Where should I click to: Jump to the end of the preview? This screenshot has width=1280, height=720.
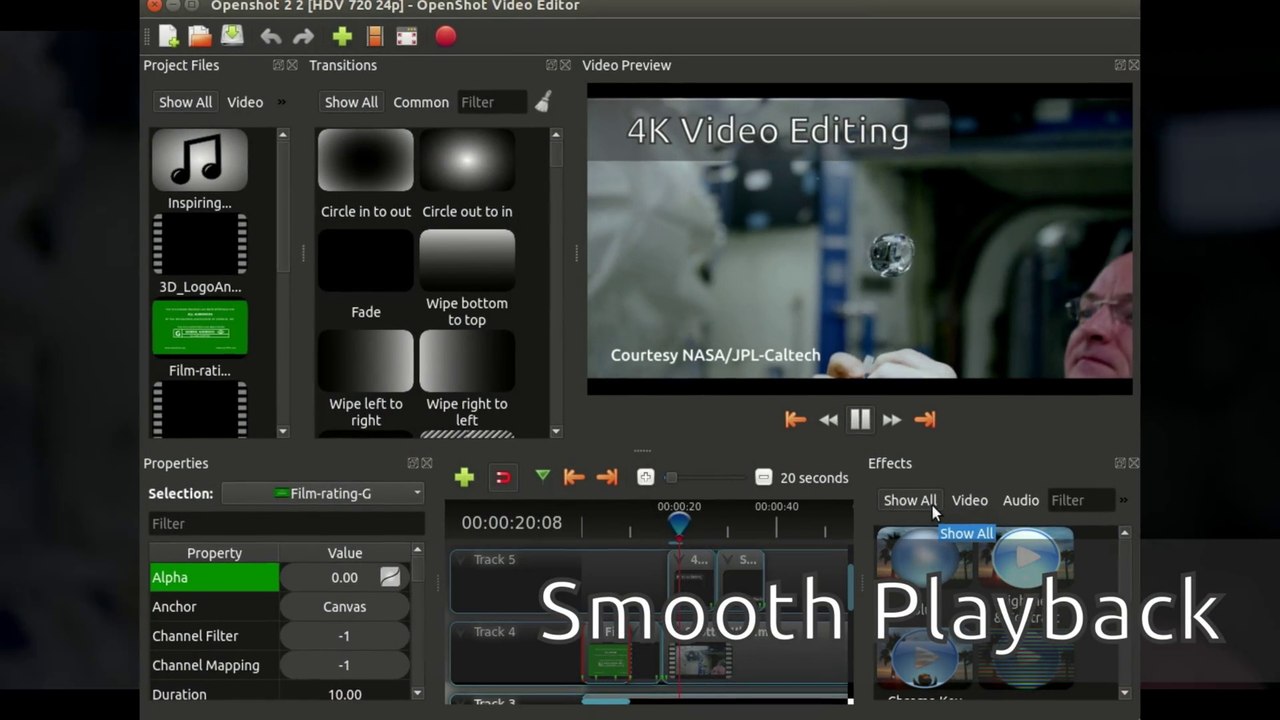925,420
